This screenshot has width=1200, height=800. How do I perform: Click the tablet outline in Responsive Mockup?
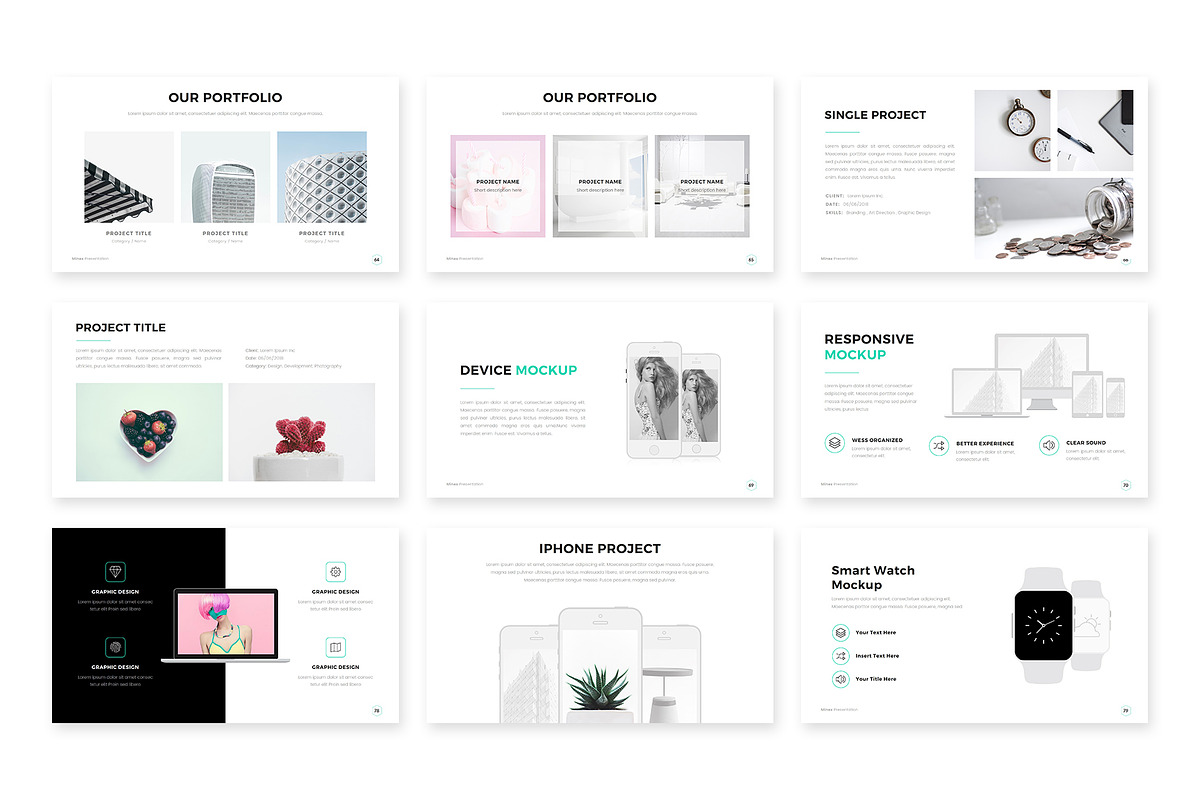(1087, 393)
